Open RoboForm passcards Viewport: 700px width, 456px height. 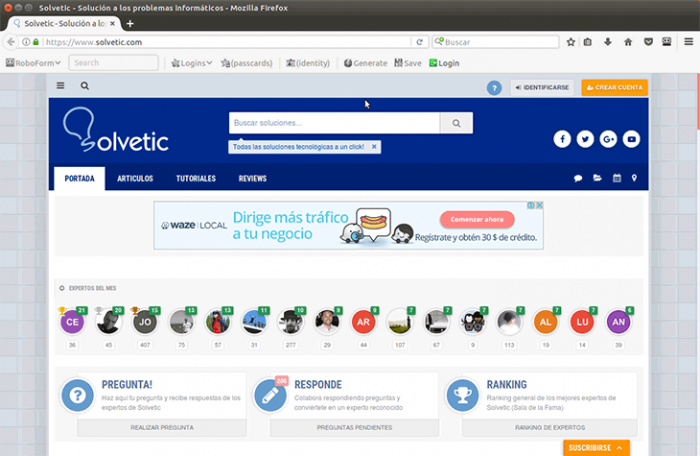pyautogui.click(x=246, y=63)
